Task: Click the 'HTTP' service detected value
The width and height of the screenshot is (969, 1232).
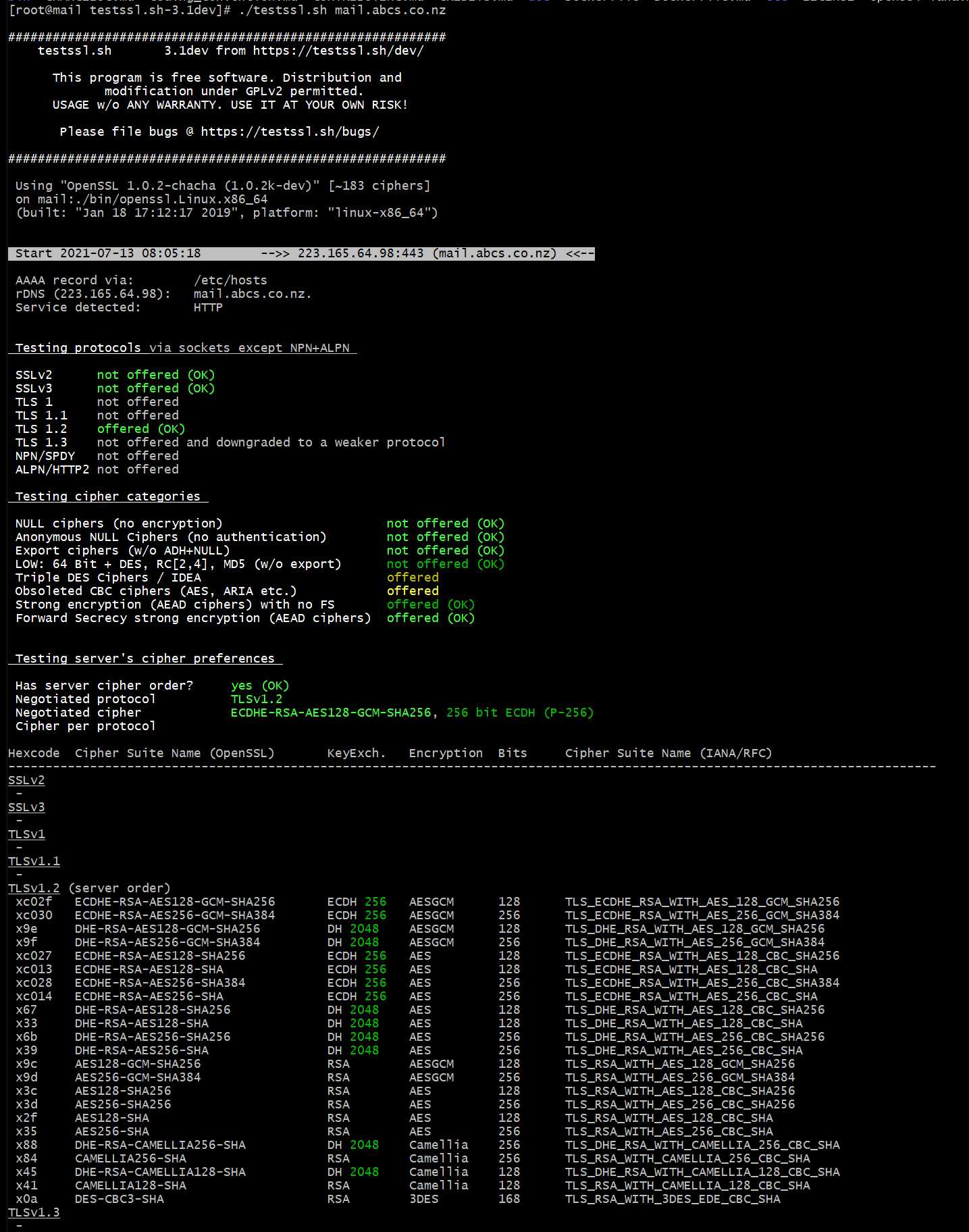Action: pos(208,307)
